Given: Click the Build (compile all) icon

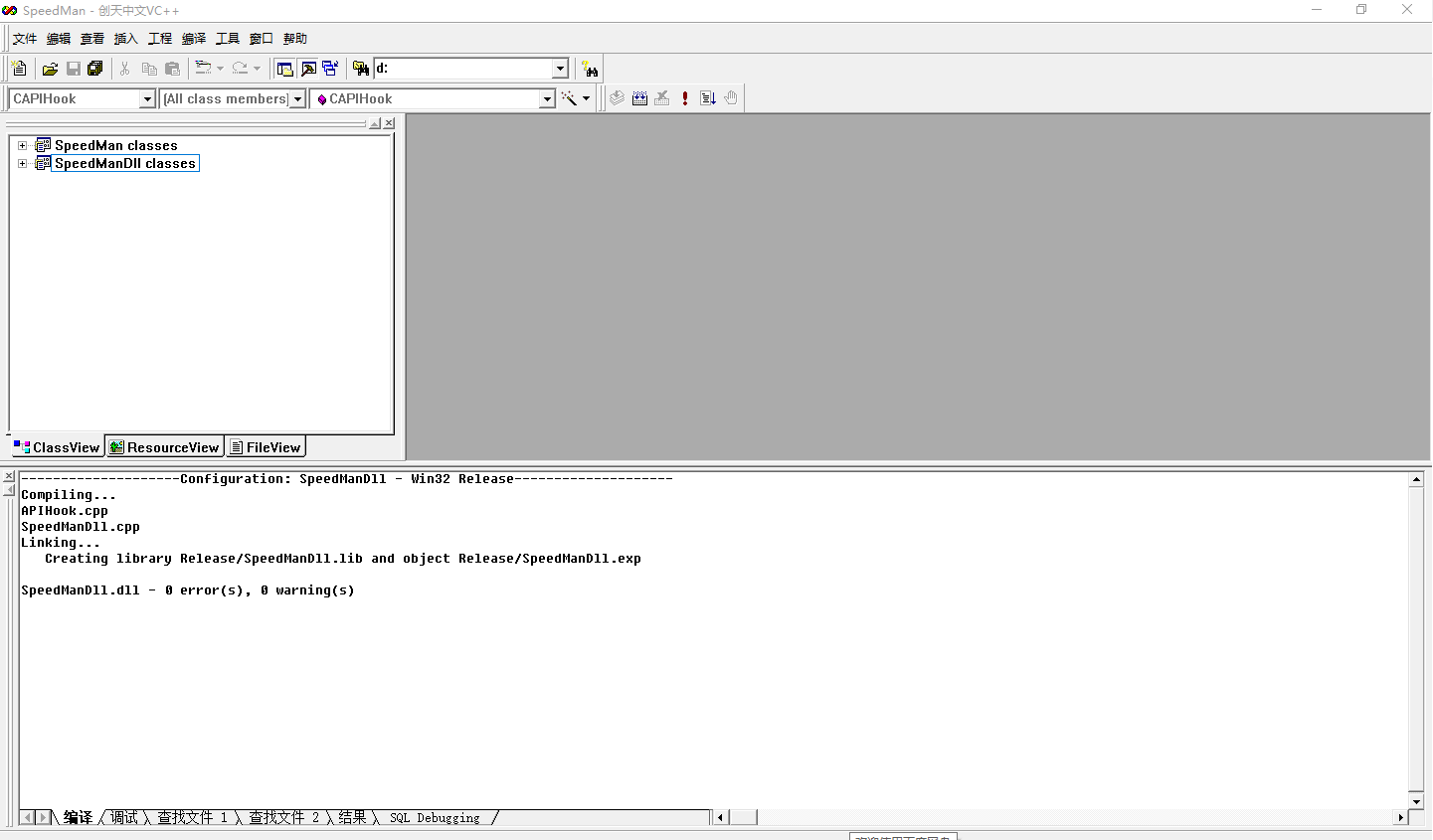Looking at the screenshot, I should tap(639, 98).
